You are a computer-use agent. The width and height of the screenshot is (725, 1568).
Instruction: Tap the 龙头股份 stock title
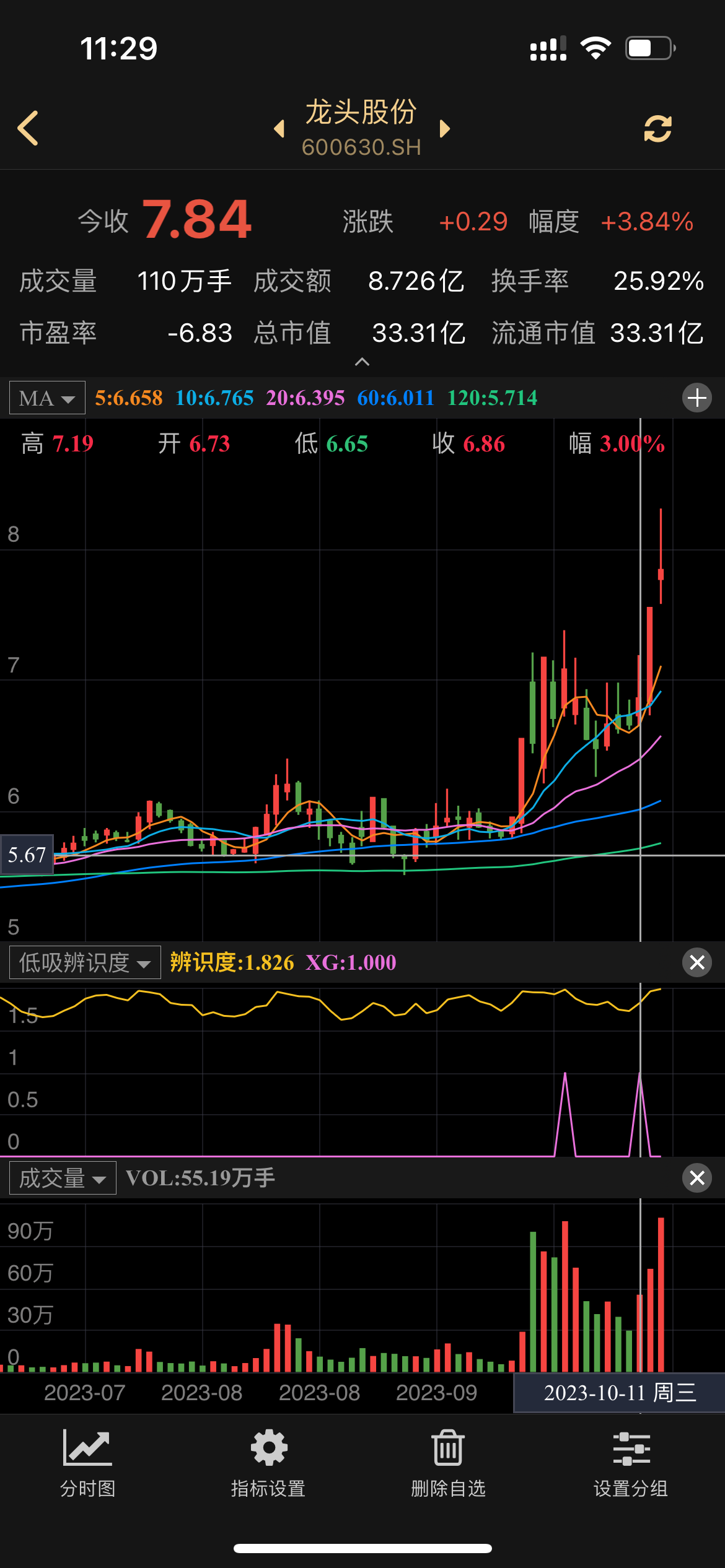(x=361, y=113)
